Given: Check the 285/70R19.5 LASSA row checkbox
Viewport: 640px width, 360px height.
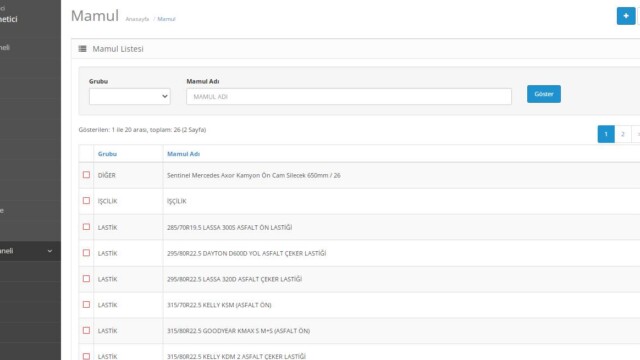Looking at the screenshot, I should click(x=86, y=227).
